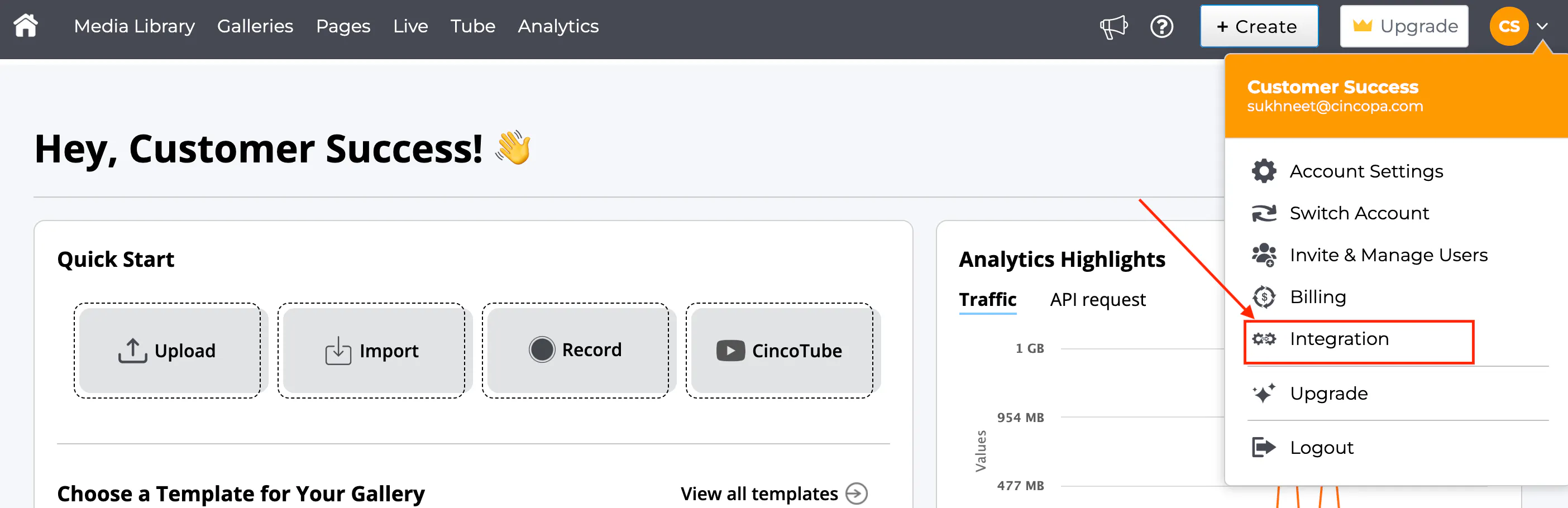1568x508 pixels.
Task: Click the Logout exit icon
Action: 1264,447
